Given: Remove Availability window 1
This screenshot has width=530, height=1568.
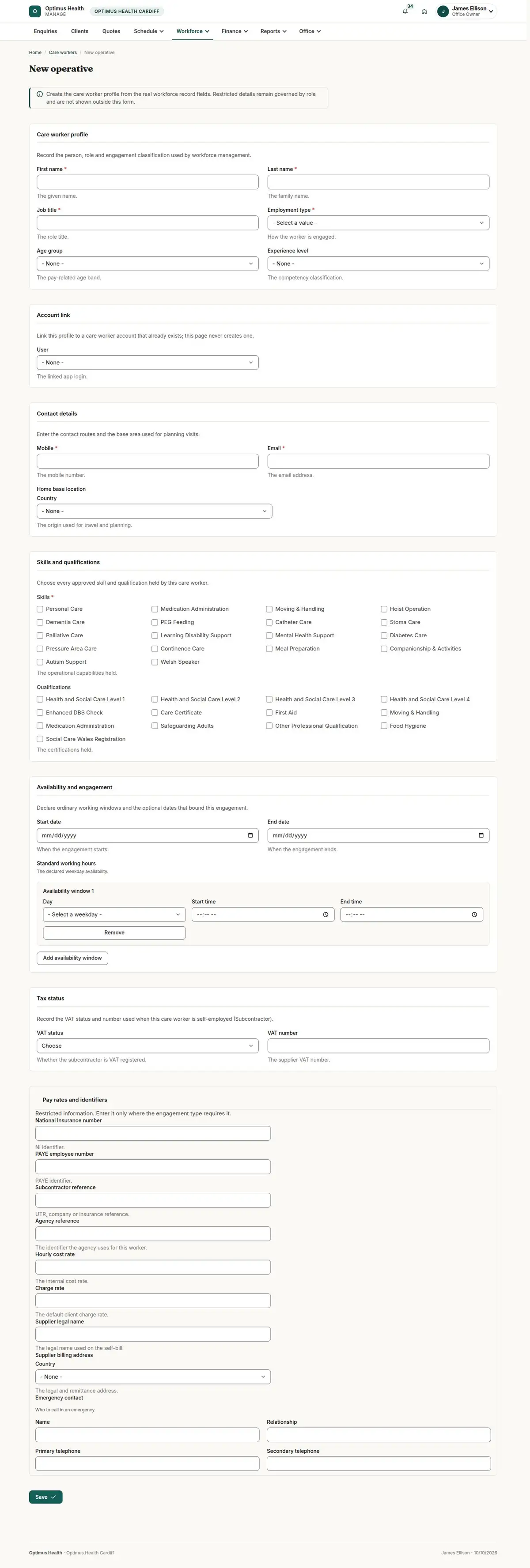Looking at the screenshot, I should 114,933.
